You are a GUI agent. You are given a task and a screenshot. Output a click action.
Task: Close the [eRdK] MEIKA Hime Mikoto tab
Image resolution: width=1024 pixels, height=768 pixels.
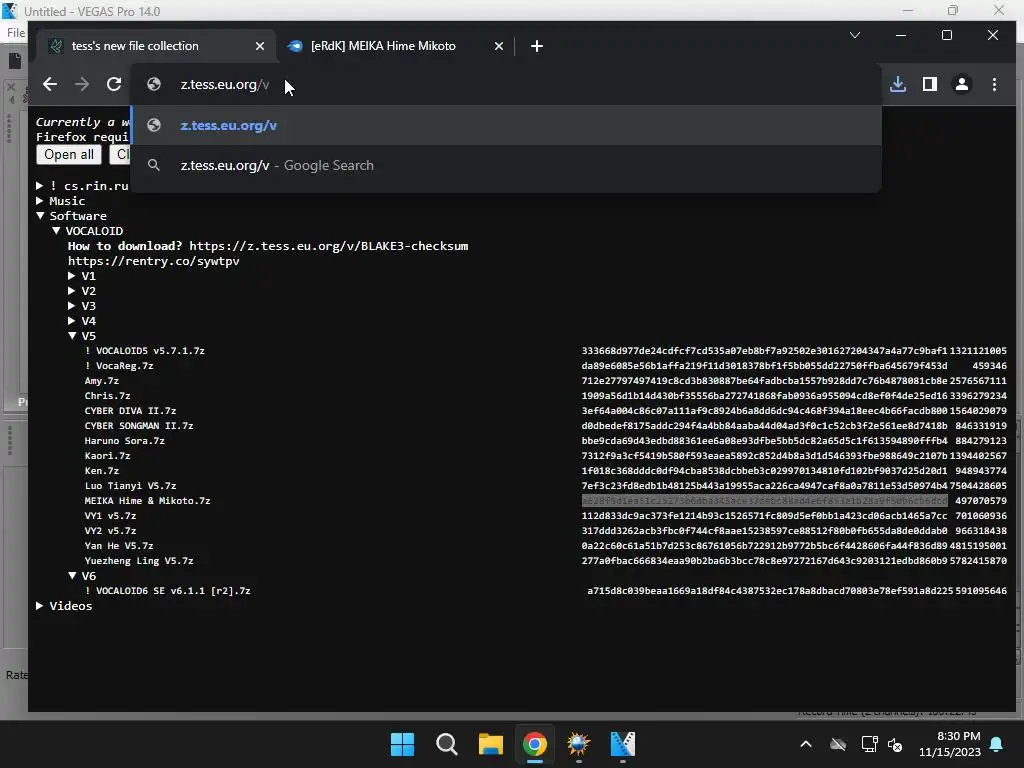499,46
